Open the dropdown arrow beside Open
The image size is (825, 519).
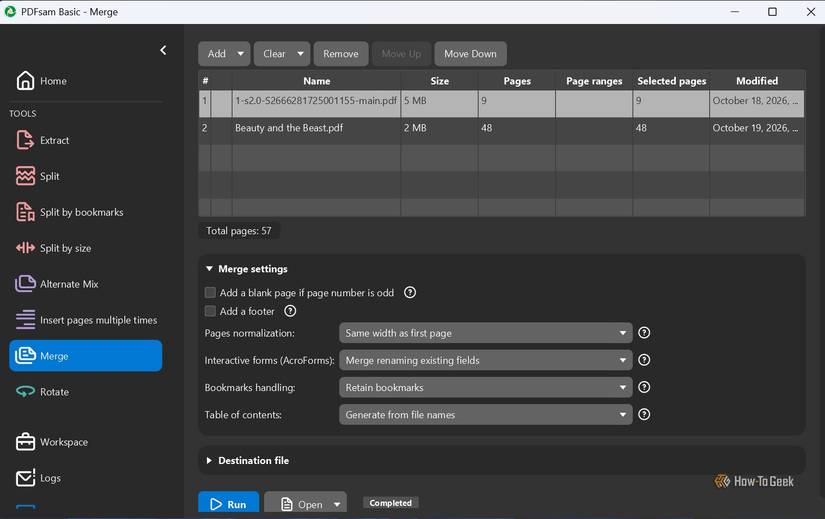click(x=337, y=504)
